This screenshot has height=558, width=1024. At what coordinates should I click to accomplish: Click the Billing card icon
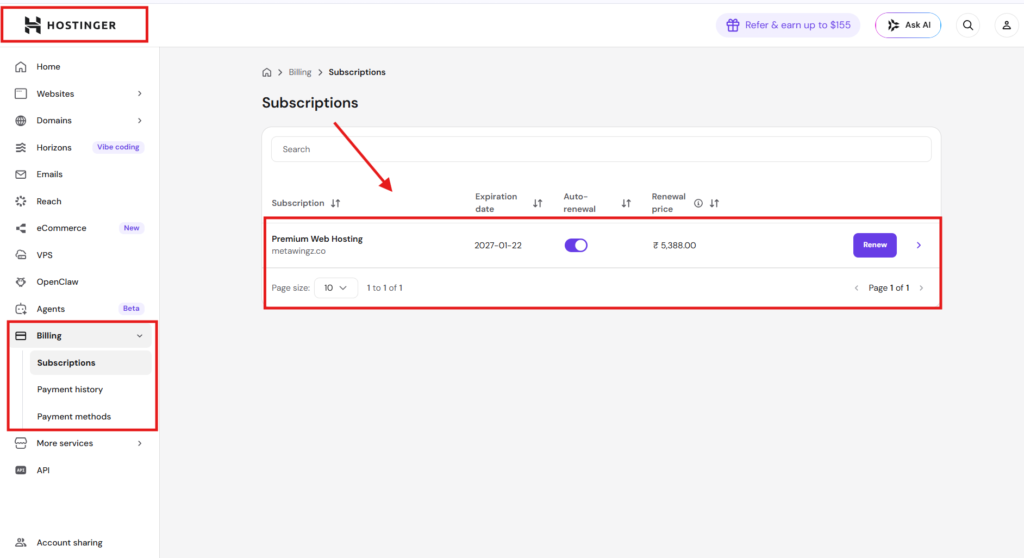21,335
